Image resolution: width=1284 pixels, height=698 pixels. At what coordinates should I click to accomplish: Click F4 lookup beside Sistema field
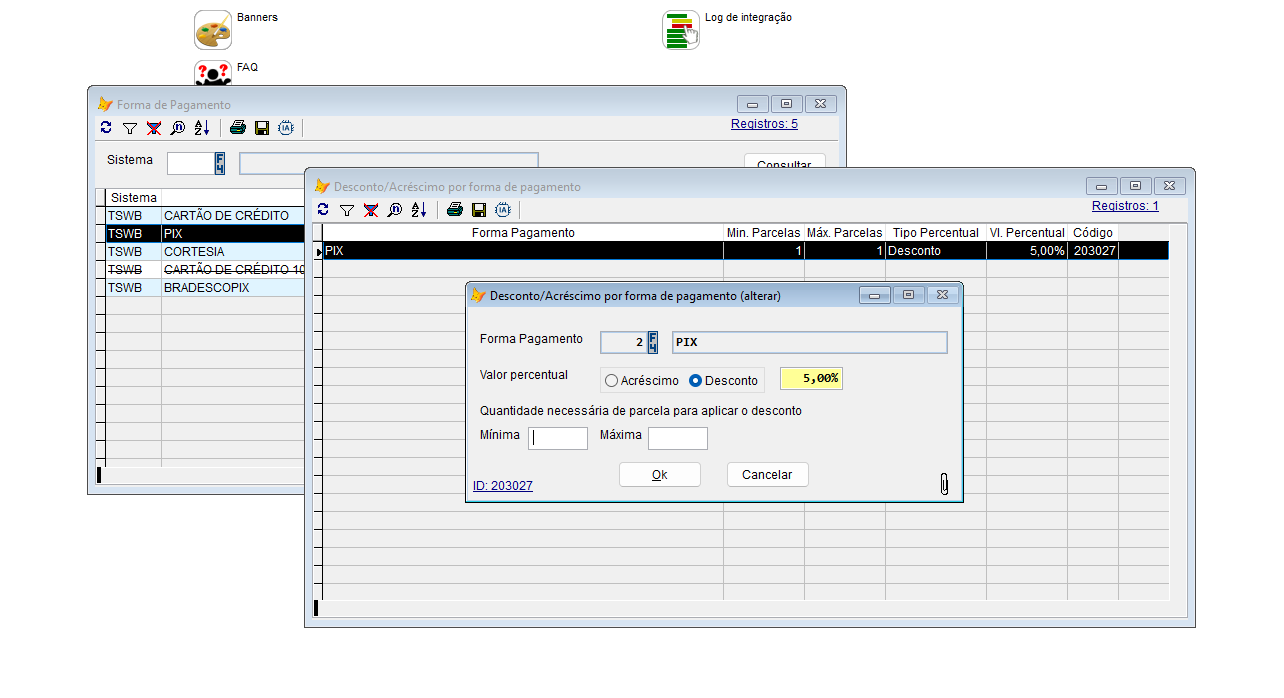220,164
